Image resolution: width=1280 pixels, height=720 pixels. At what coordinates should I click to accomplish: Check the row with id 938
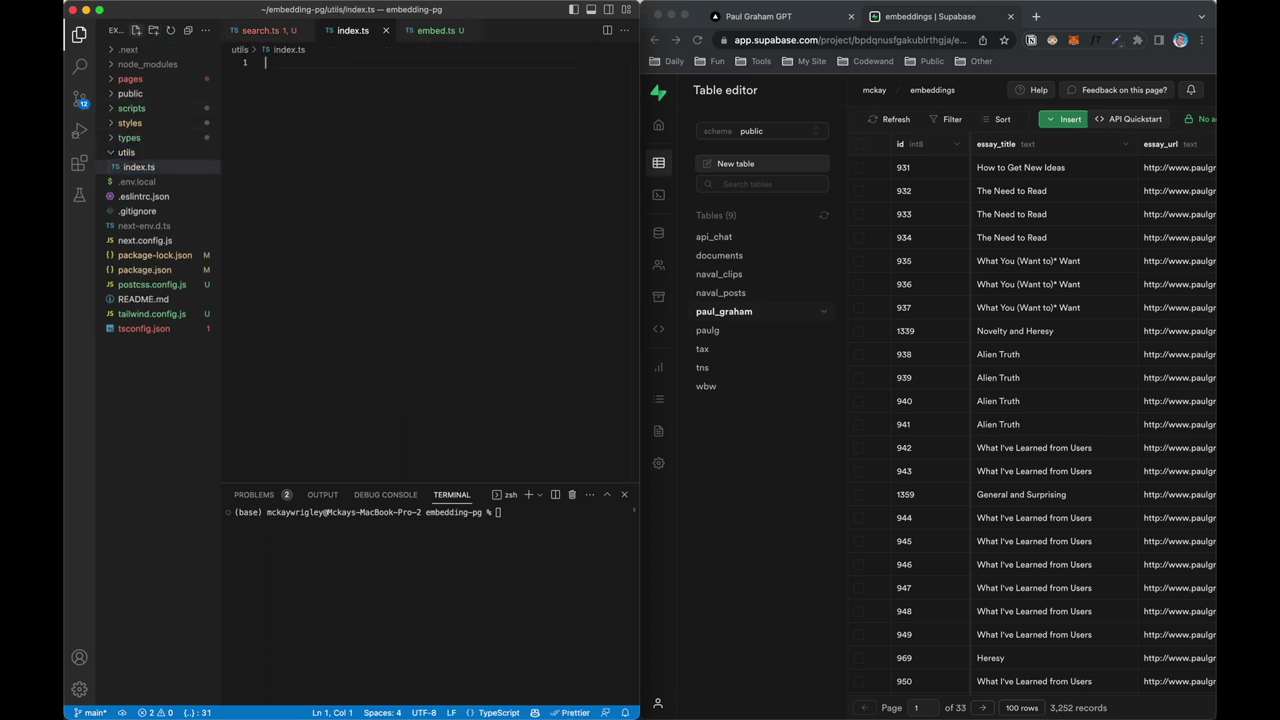point(858,355)
